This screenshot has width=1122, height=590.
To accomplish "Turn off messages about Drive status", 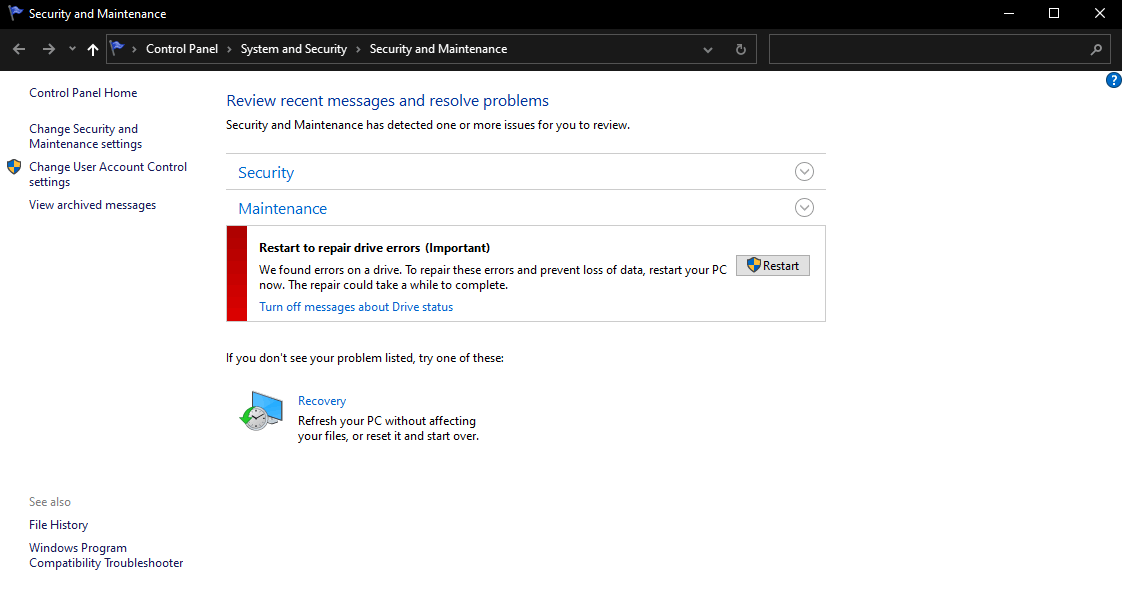I will coord(356,307).
